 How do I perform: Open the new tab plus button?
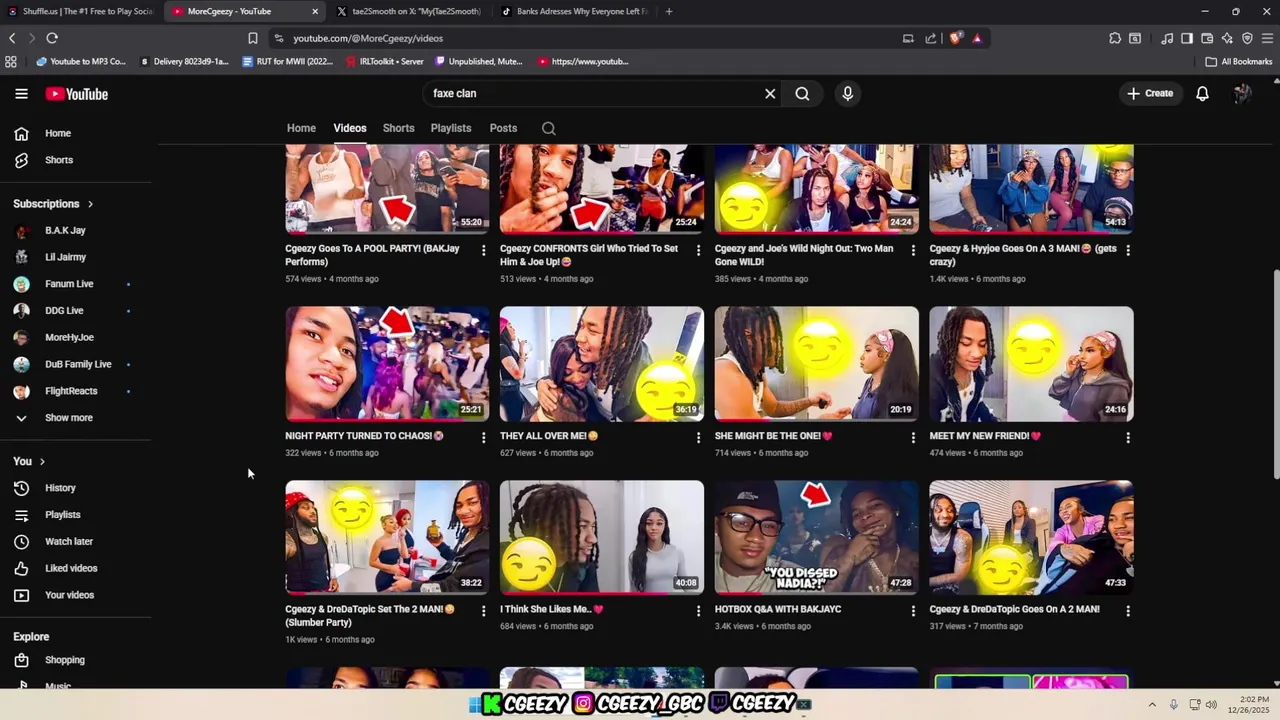tap(668, 11)
